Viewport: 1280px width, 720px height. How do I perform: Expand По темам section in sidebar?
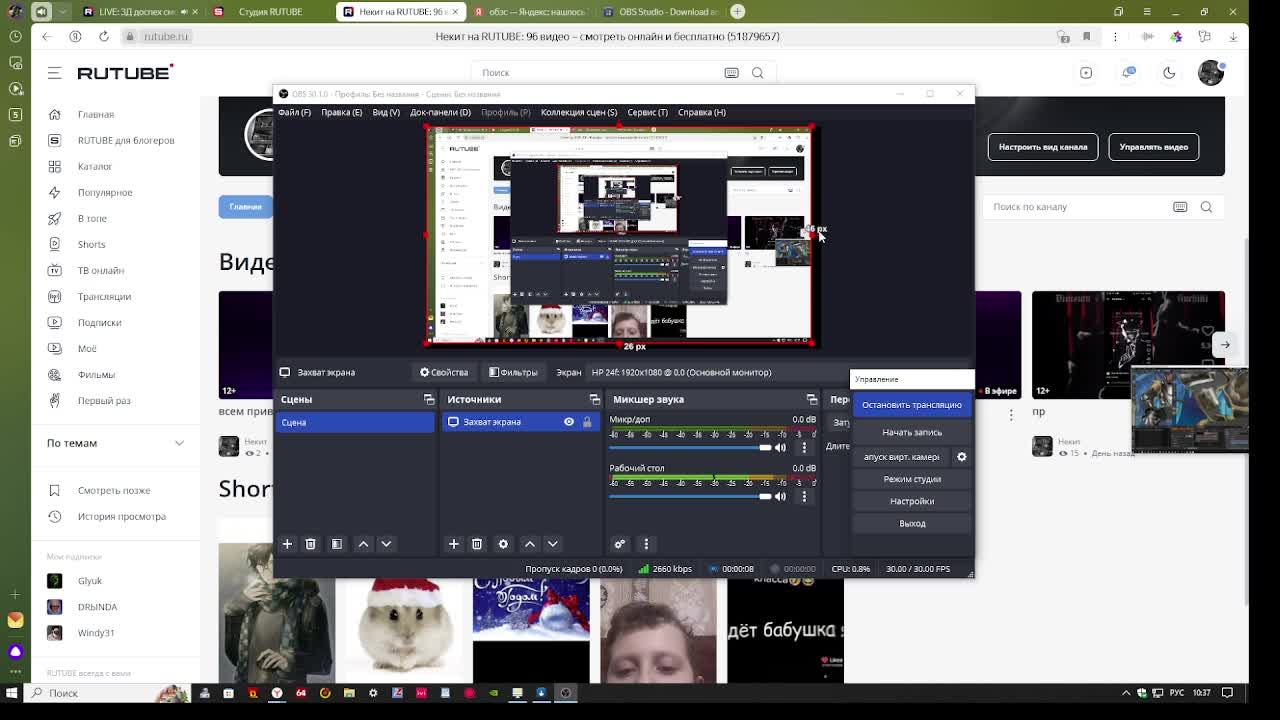[x=179, y=443]
